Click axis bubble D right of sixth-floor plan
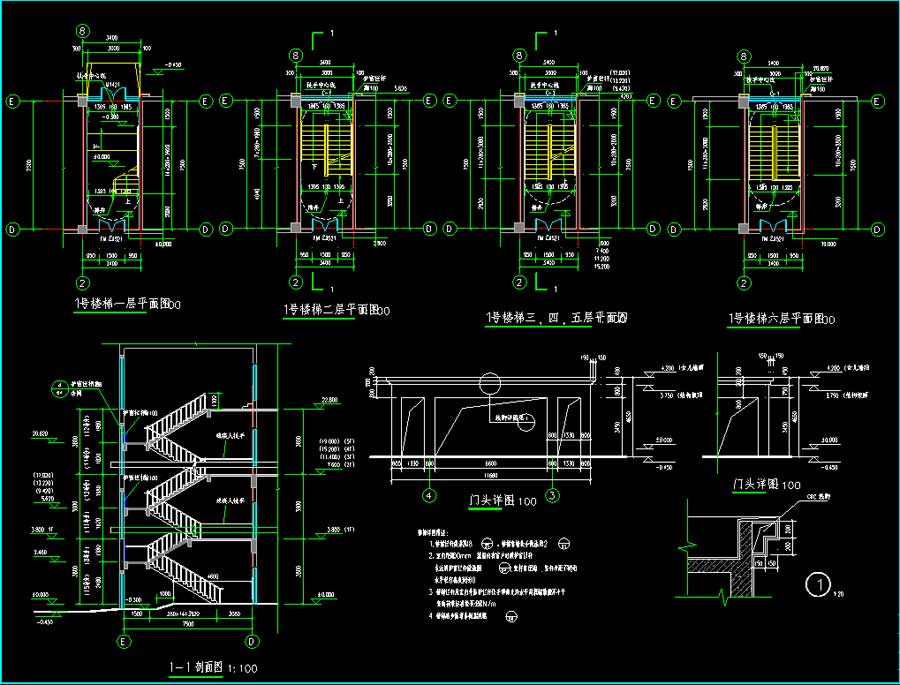The height and width of the screenshot is (685, 900). [x=878, y=229]
